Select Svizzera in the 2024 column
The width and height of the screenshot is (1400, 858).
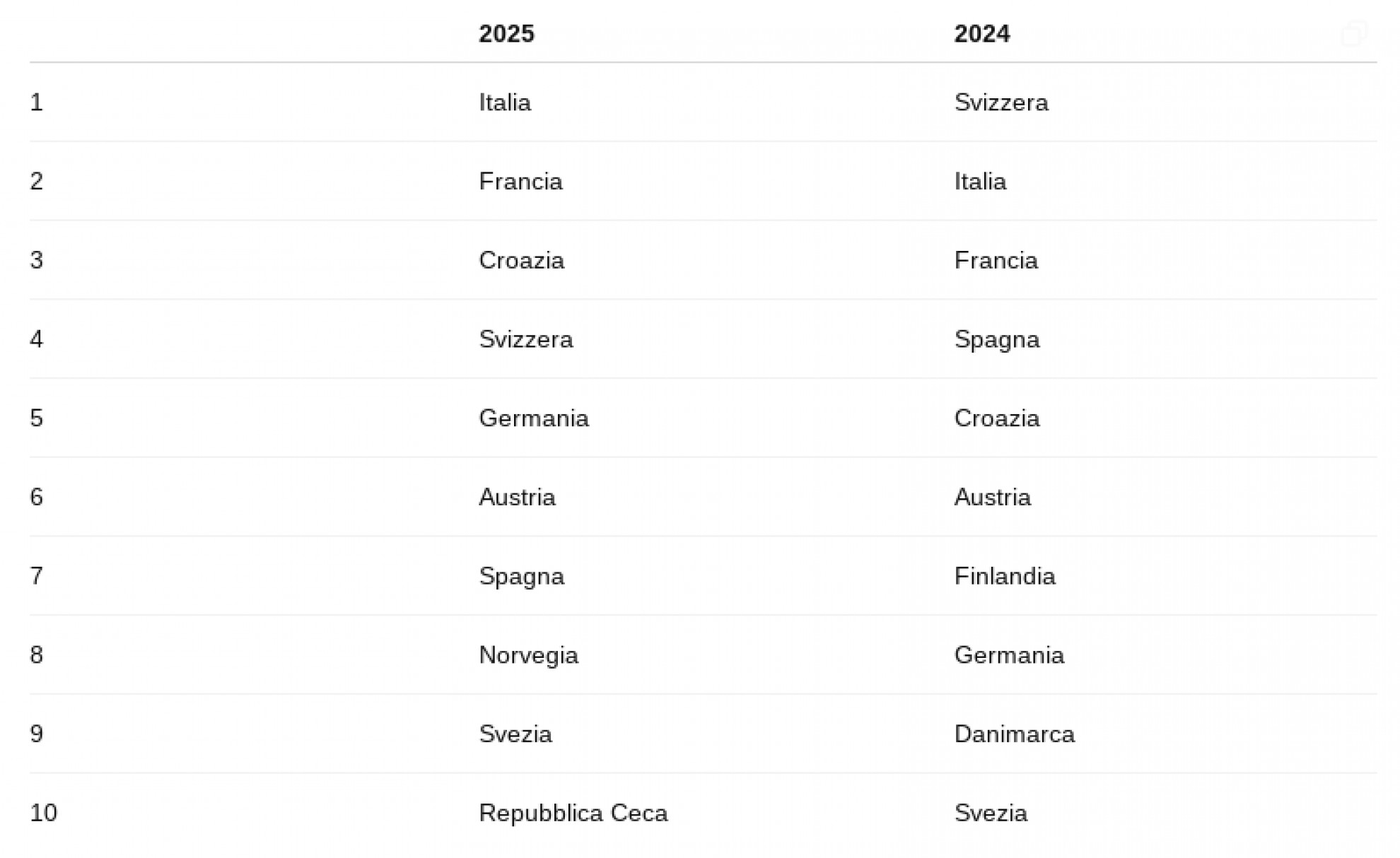pos(1001,102)
